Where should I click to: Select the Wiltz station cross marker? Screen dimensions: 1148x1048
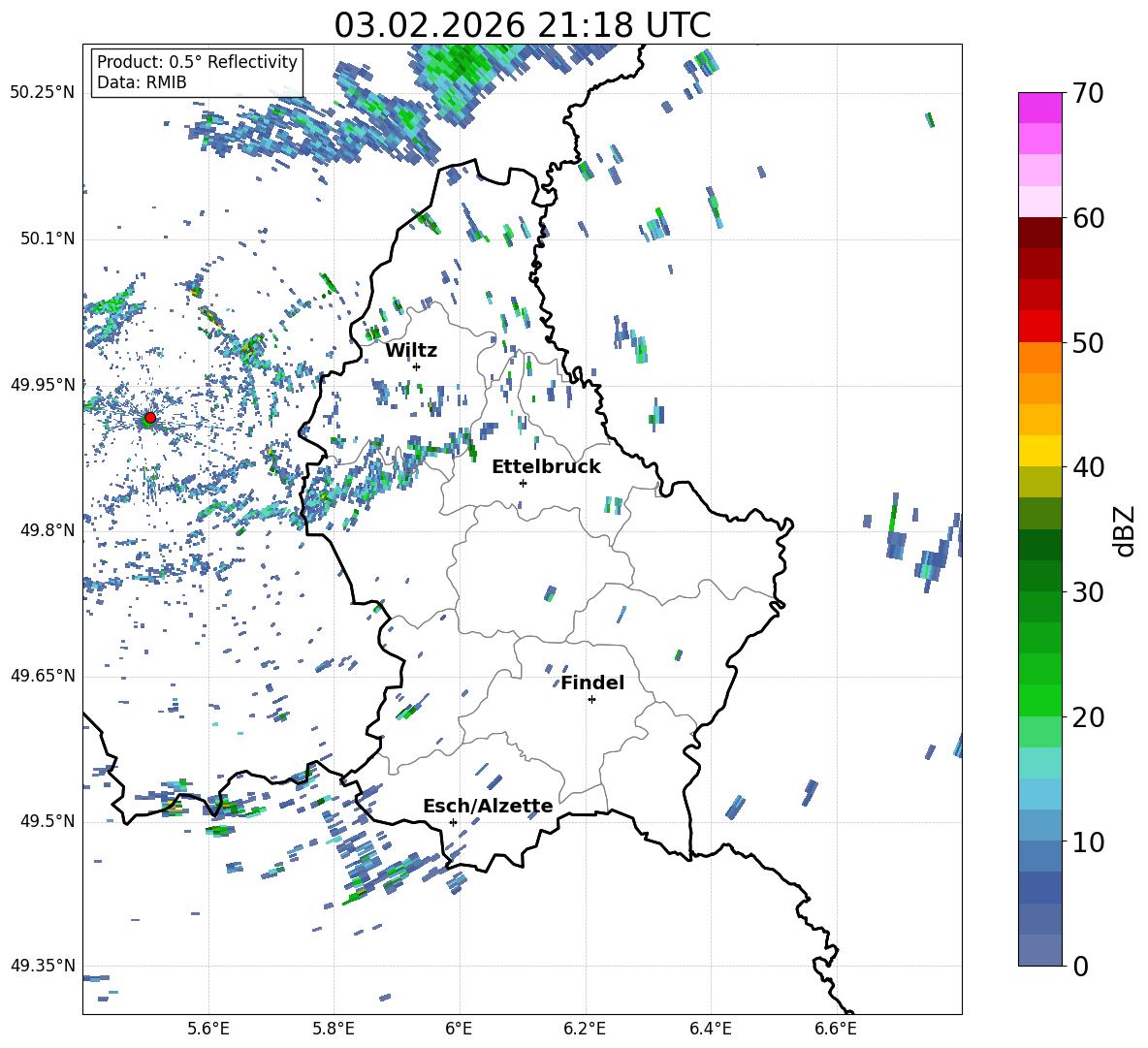coord(416,366)
